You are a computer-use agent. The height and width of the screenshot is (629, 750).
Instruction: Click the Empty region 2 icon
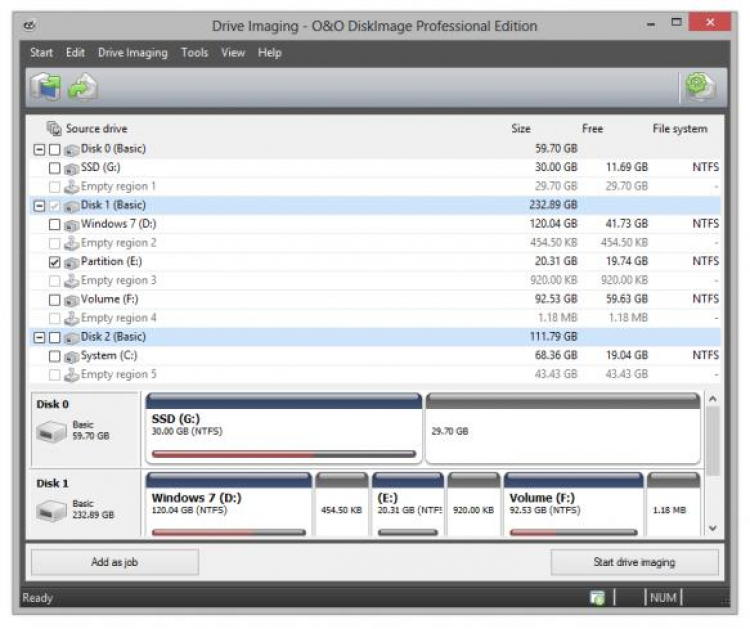(x=72, y=243)
